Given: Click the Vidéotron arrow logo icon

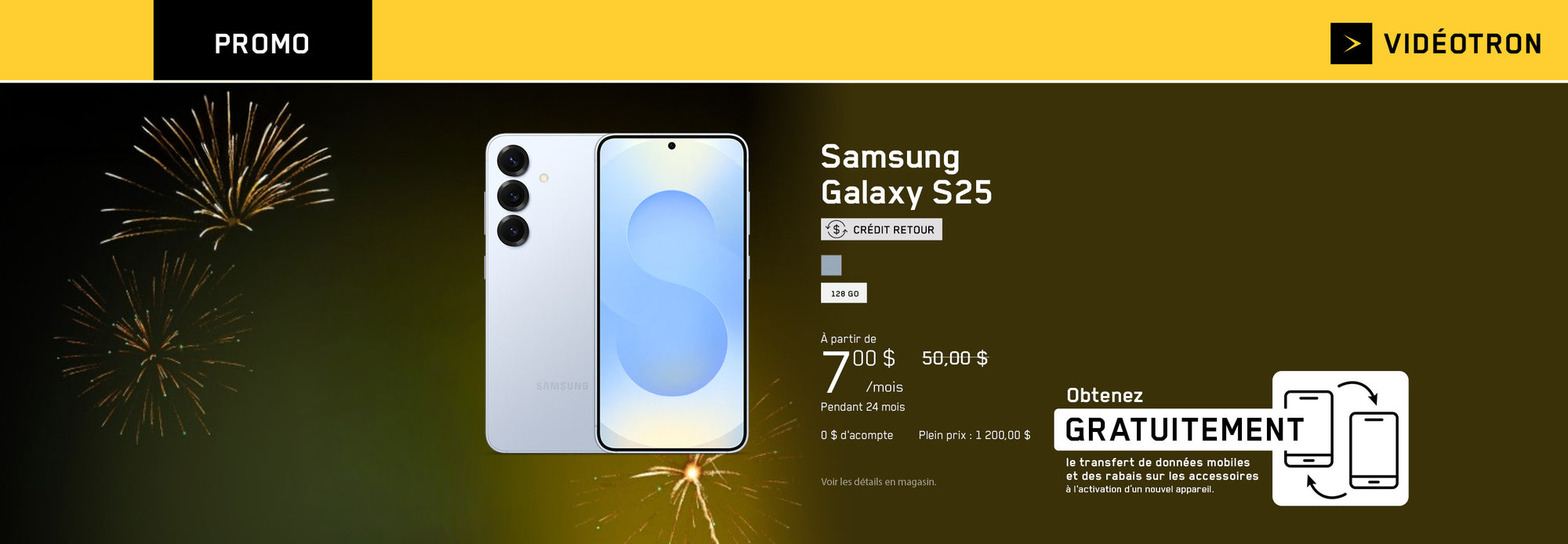Looking at the screenshot, I should 1351,43.
